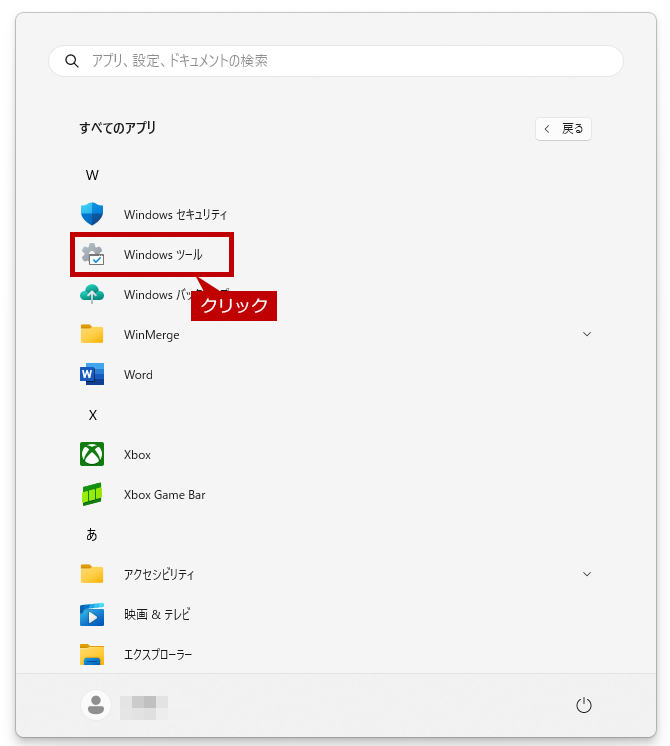Click the blurred user name

click(x=144, y=707)
